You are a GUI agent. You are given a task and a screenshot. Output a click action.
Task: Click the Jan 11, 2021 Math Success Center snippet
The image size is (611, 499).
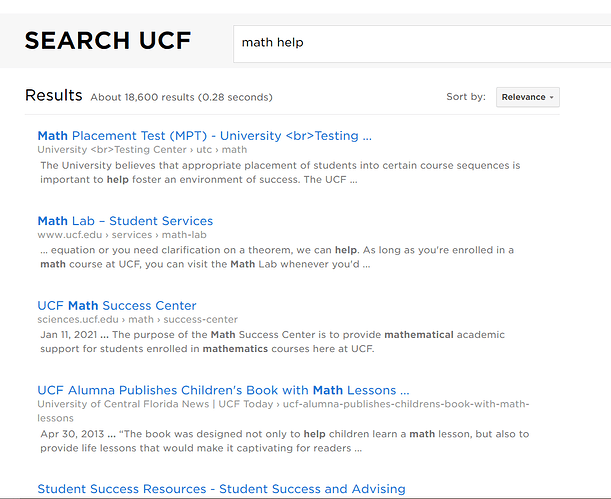click(x=272, y=342)
